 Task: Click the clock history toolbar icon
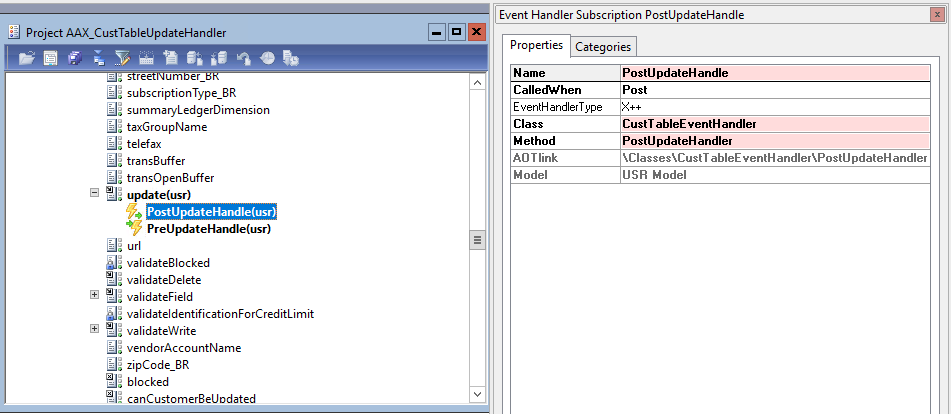267,58
